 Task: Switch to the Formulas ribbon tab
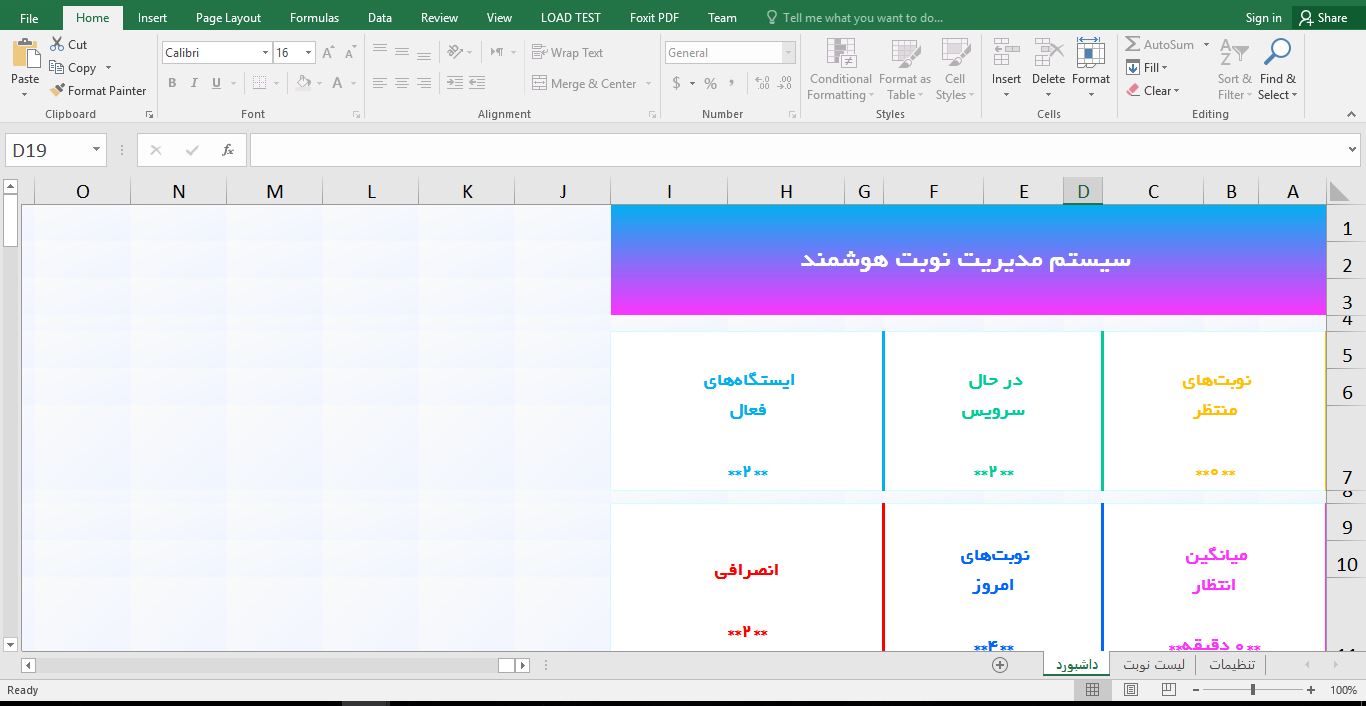pos(314,18)
